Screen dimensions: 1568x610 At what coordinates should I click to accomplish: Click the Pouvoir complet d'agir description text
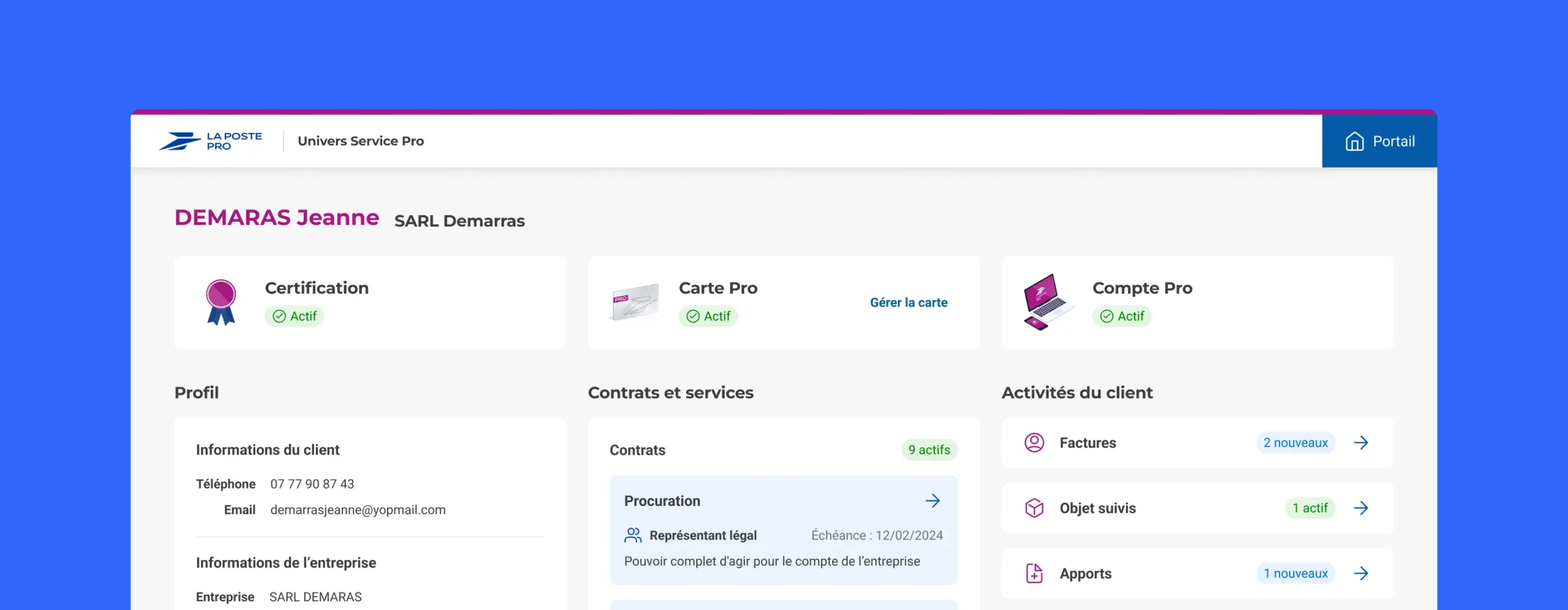point(772,562)
